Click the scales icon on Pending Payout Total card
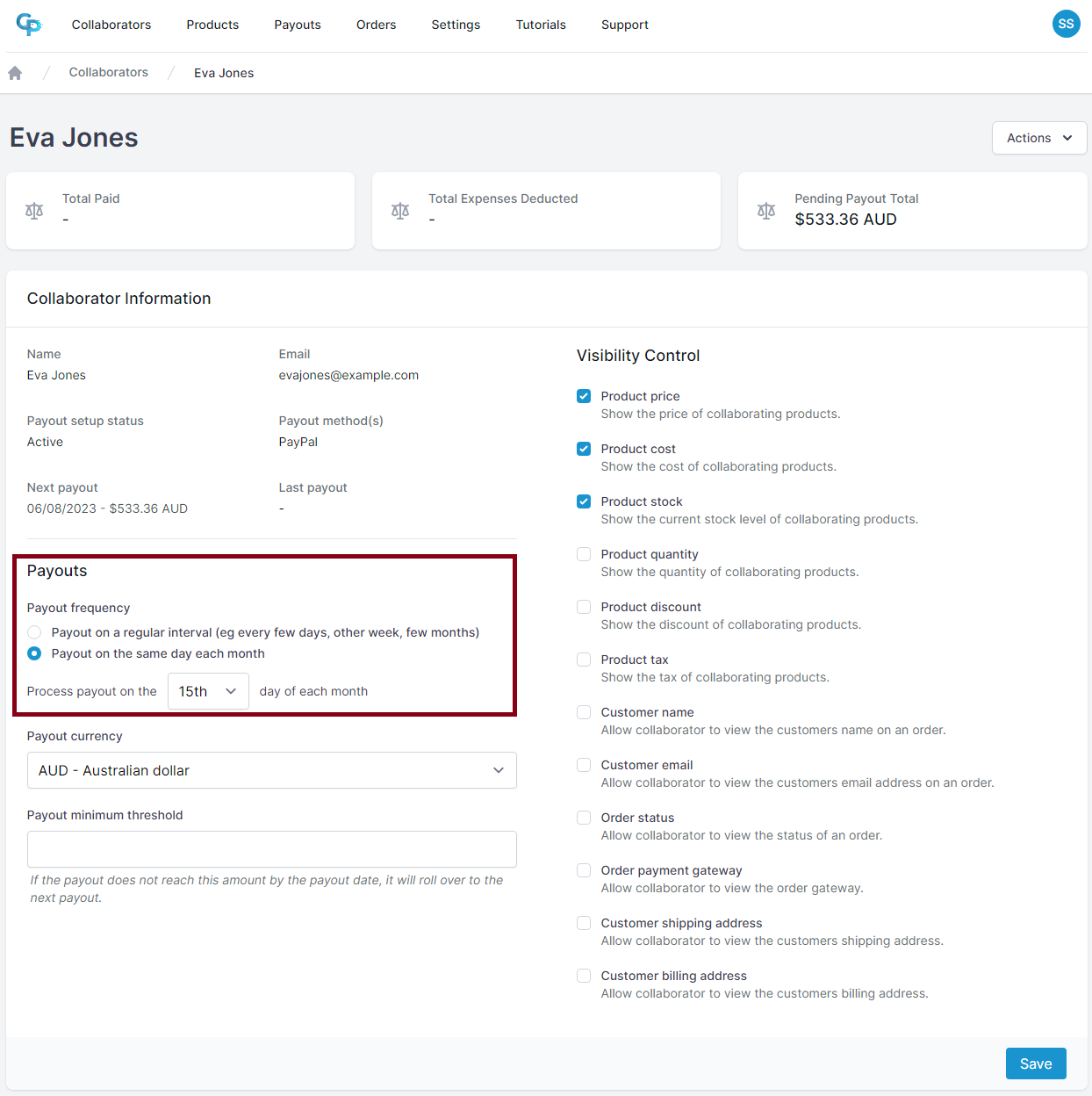This screenshot has height=1096, width=1092. point(766,211)
